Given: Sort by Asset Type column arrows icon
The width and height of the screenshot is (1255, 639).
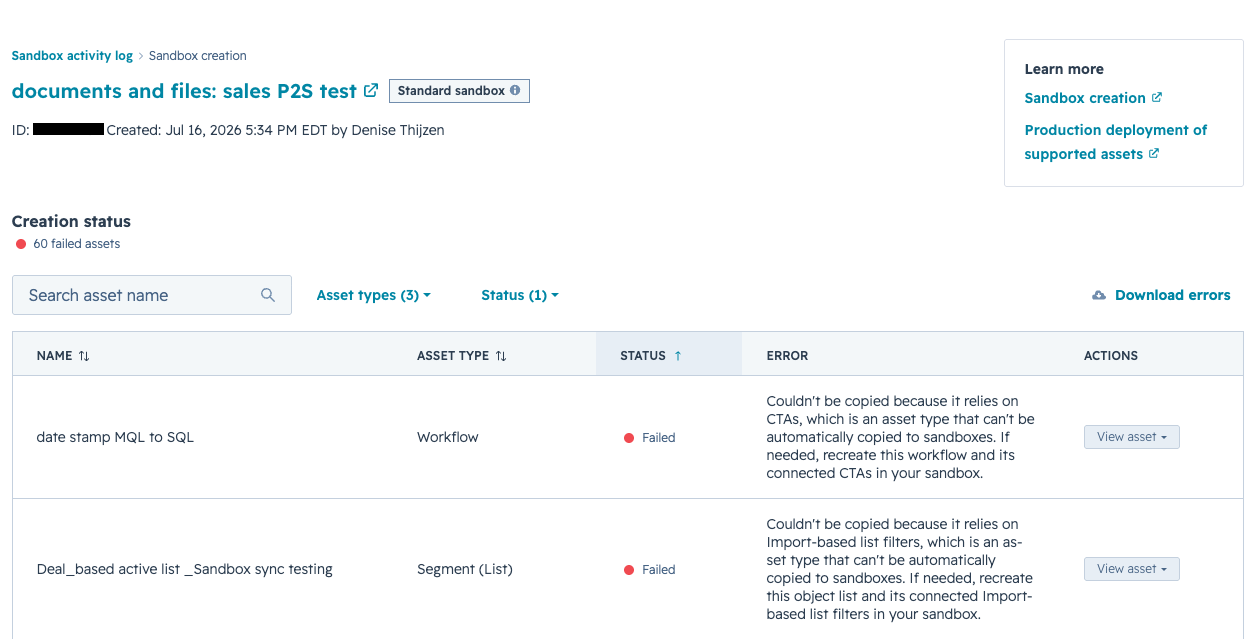Looking at the screenshot, I should [x=501, y=356].
